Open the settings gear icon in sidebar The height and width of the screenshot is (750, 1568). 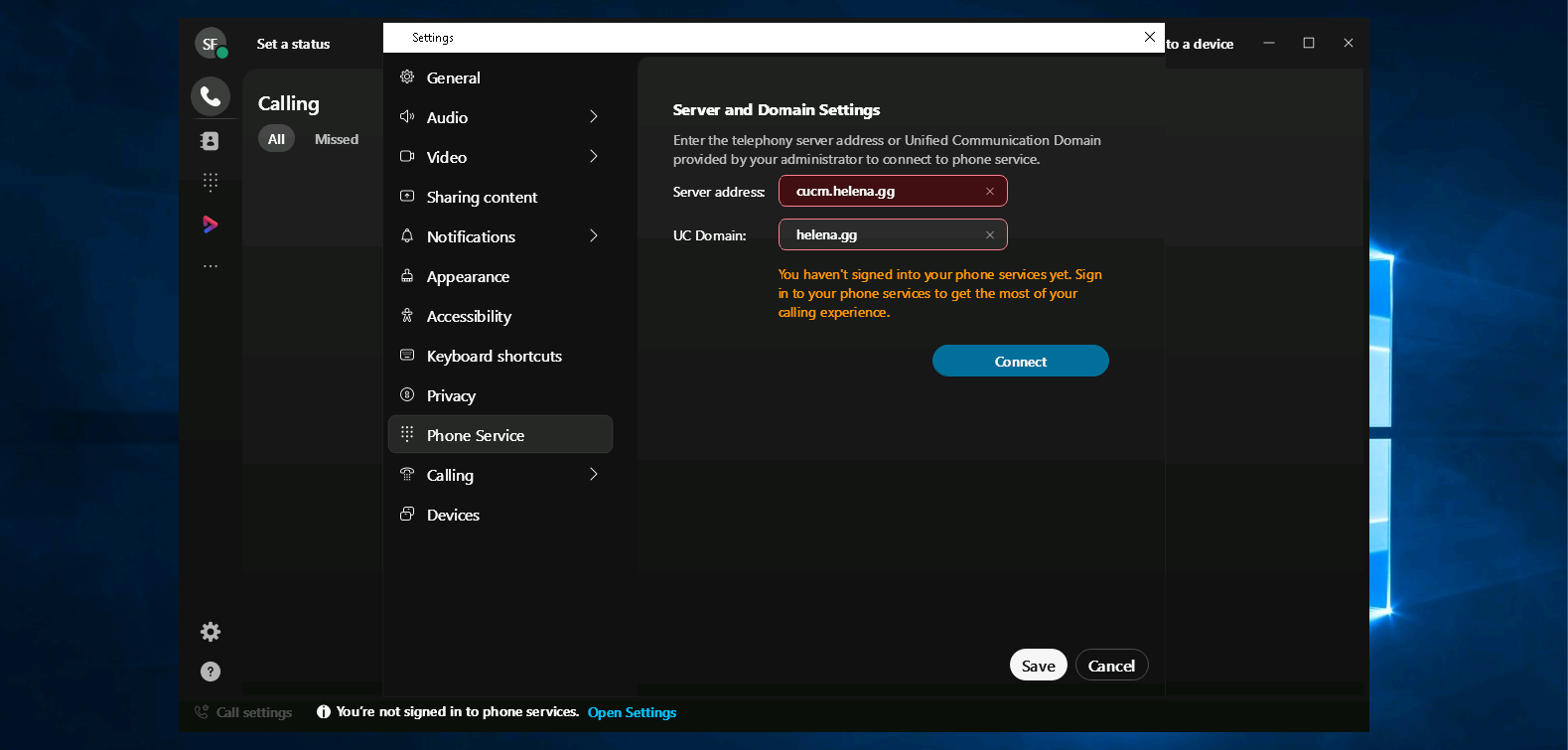coord(211,632)
